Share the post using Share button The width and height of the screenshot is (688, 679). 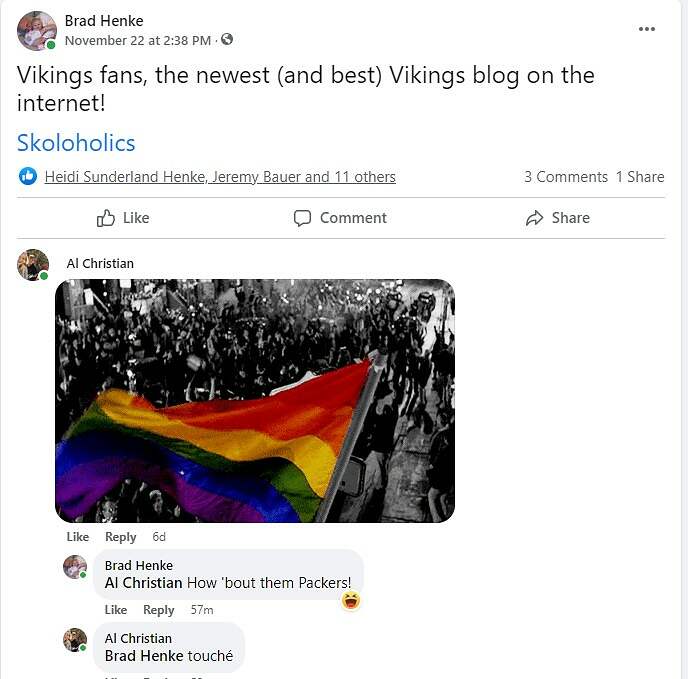pos(558,218)
